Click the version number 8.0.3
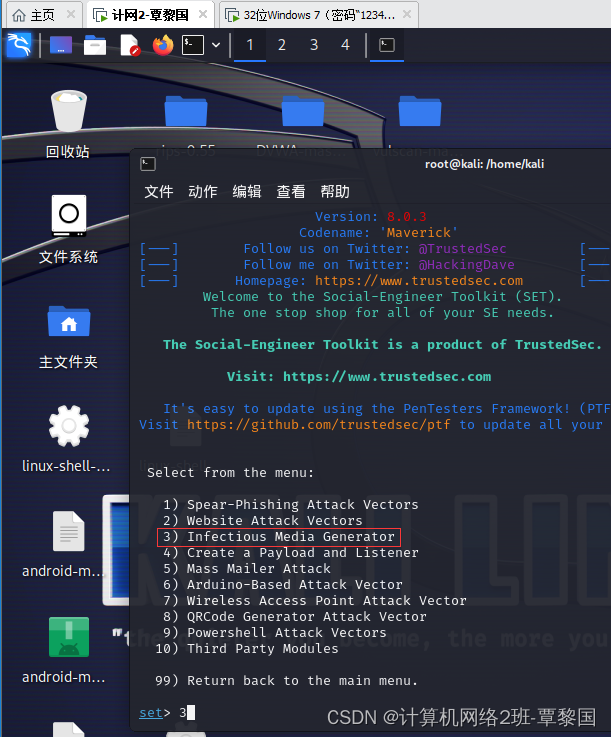This screenshot has height=737, width=611. pos(407,217)
